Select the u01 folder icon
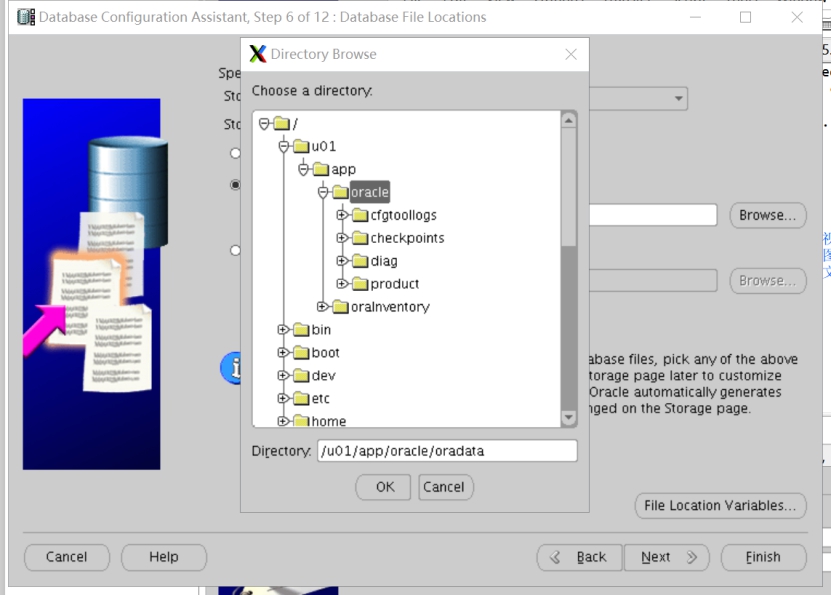The height and width of the screenshot is (595, 831). [301, 146]
